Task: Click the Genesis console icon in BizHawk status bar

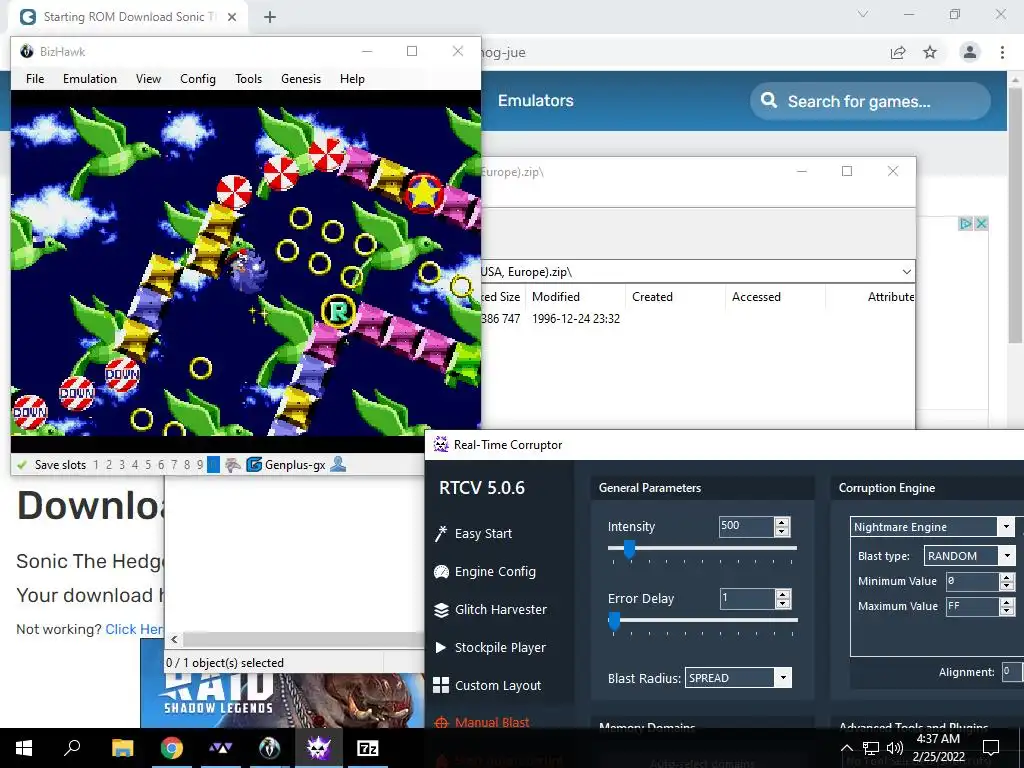Action: (x=232, y=464)
